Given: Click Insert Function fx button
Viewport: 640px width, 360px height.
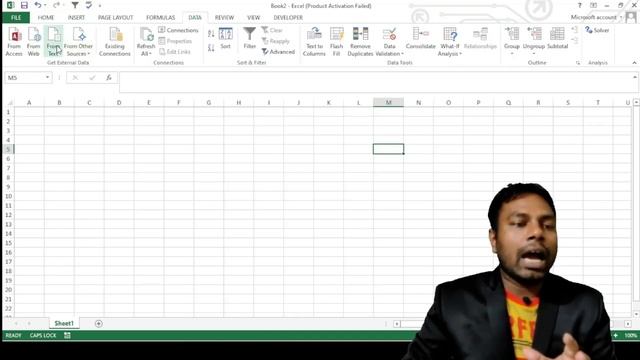Looking at the screenshot, I should click(x=109, y=78).
